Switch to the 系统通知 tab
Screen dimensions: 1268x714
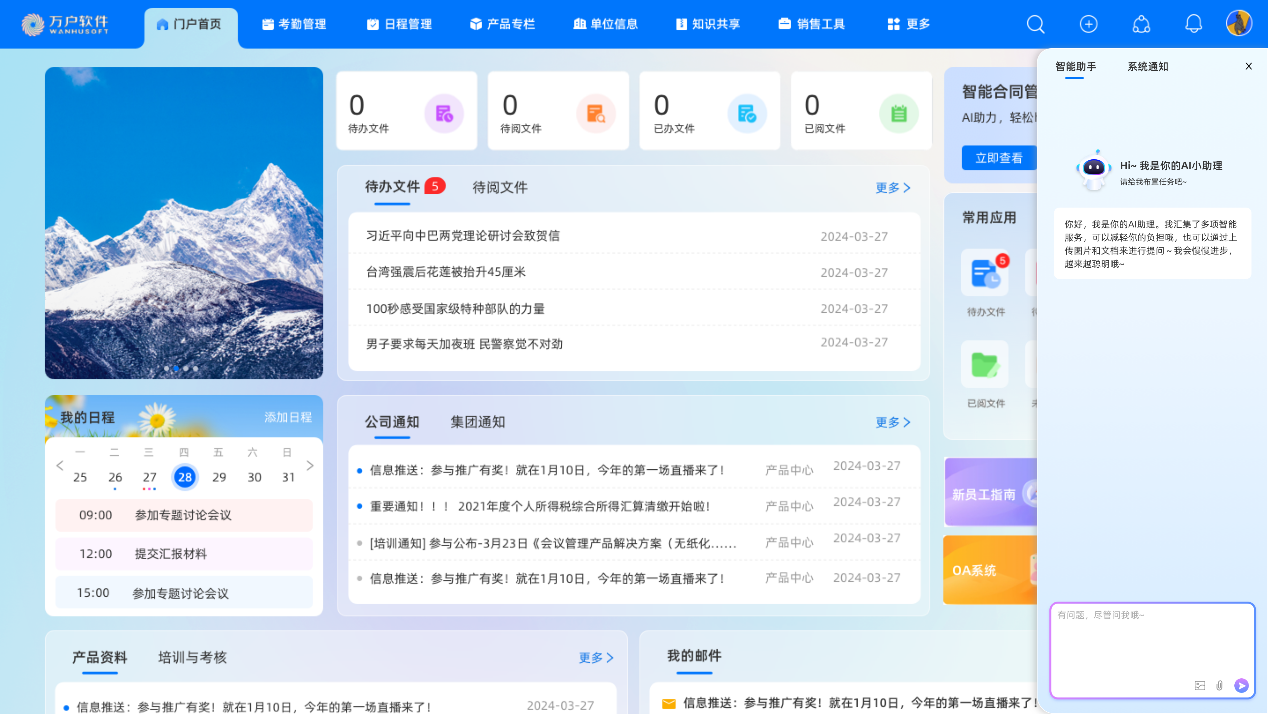[x=1147, y=66]
